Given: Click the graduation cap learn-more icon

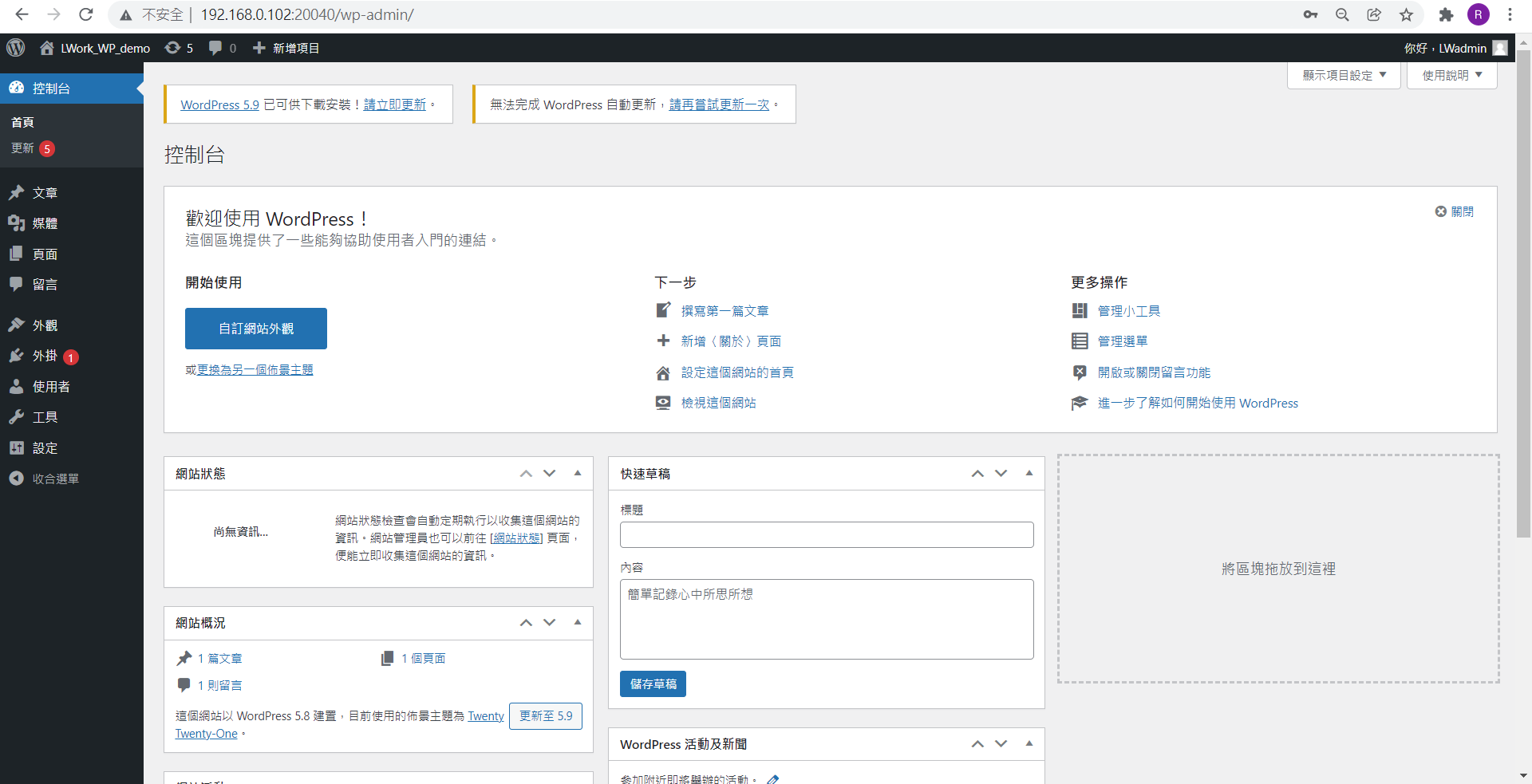Looking at the screenshot, I should (x=1080, y=403).
